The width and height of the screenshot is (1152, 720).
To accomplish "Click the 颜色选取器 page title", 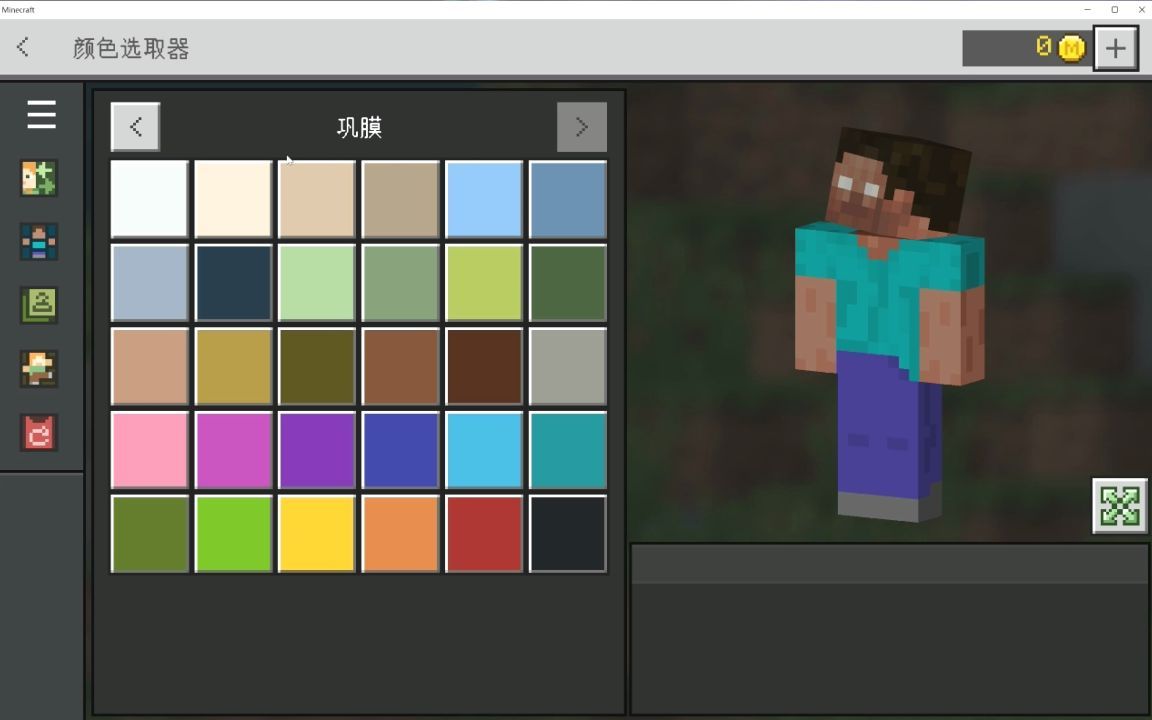I will click(131, 48).
